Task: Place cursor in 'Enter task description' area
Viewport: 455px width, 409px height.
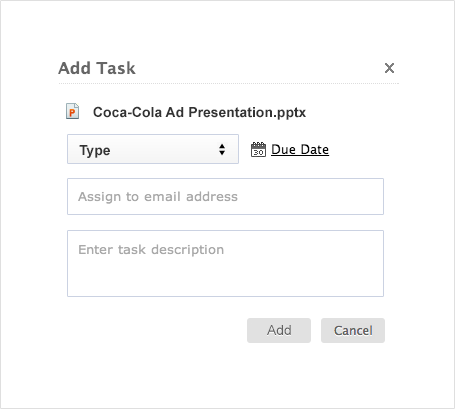Action: pyautogui.click(x=225, y=263)
